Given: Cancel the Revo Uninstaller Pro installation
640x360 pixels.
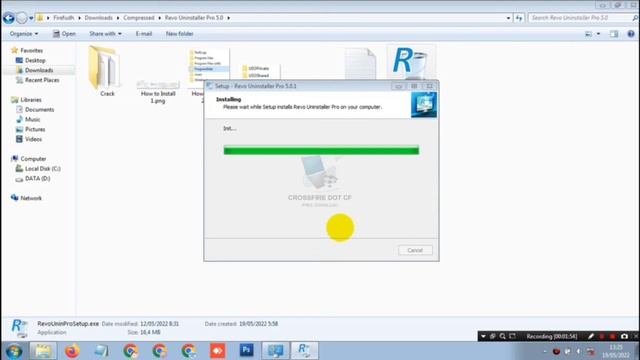Looking at the screenshot, I should [x=415, y=250].
